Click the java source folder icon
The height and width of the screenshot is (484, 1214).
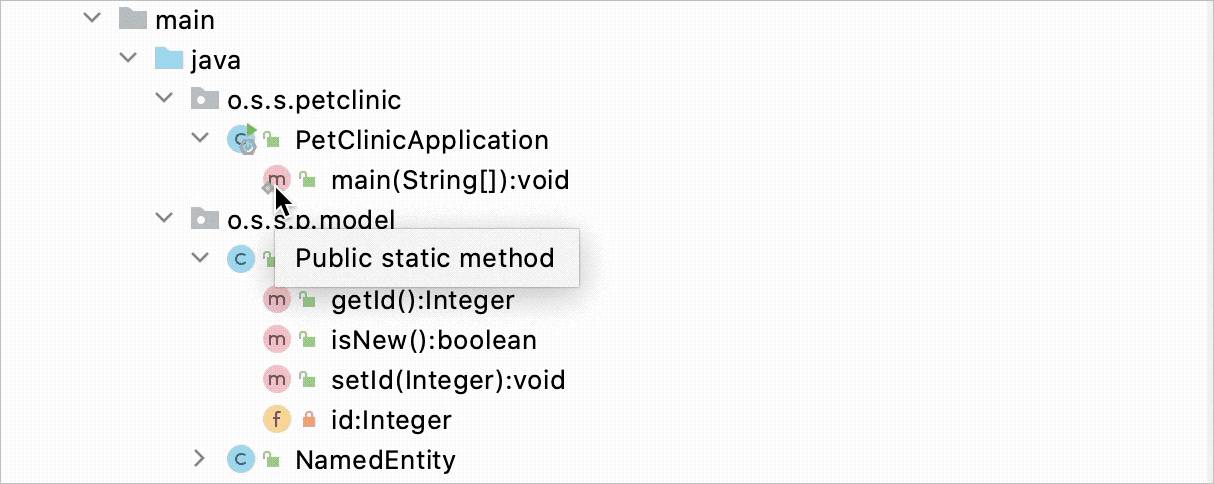pyautogui.click(x=168, y=60)
